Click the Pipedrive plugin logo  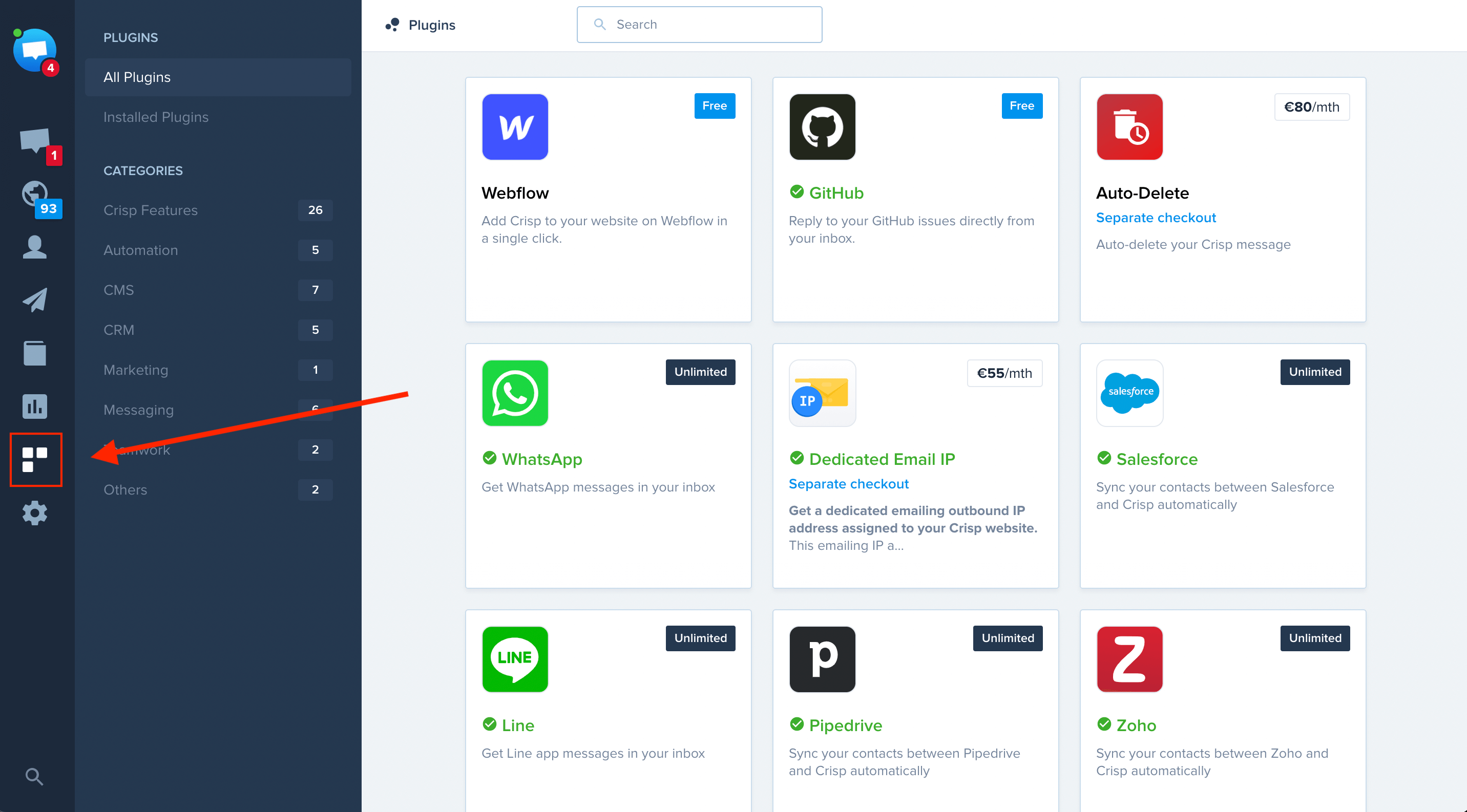coord(822,659)
